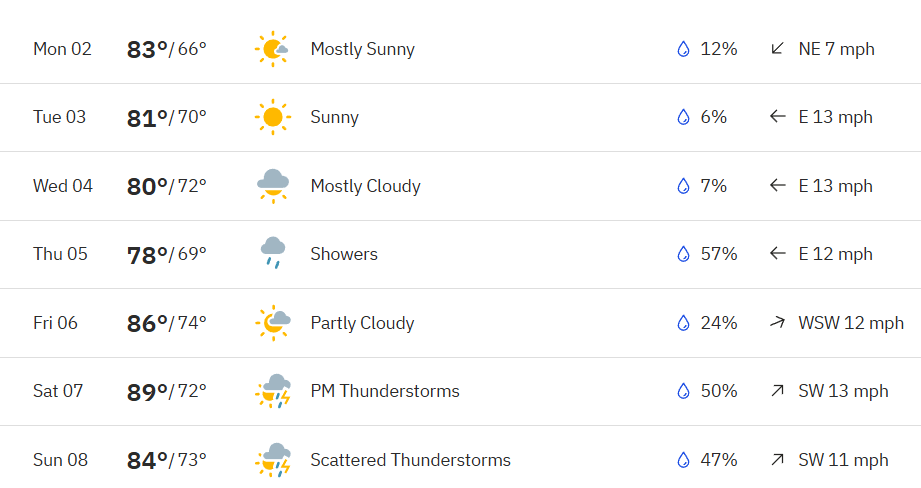Click the wind direction arrow for SW 13 mph
The width and height of the screenshot is (921, 488).
[777, 391]
